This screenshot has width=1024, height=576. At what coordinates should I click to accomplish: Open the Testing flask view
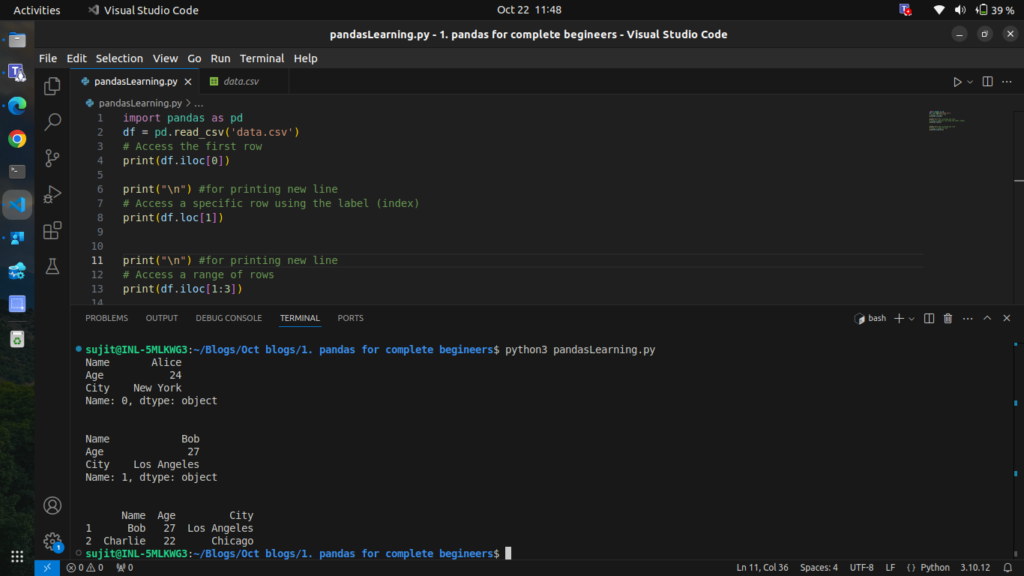(52, 267)
